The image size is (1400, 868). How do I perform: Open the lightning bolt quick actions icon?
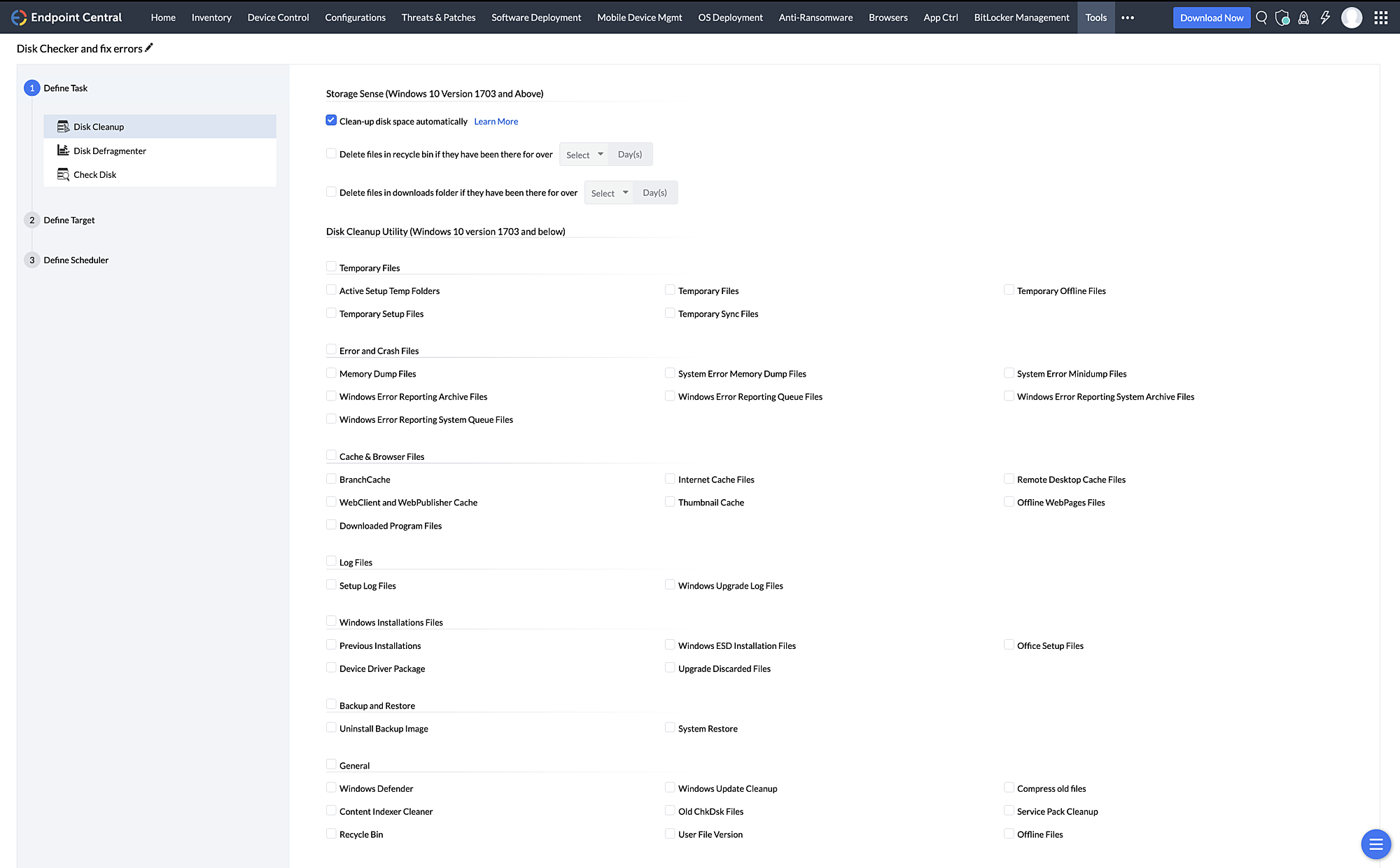click(x=1325, y=17)
